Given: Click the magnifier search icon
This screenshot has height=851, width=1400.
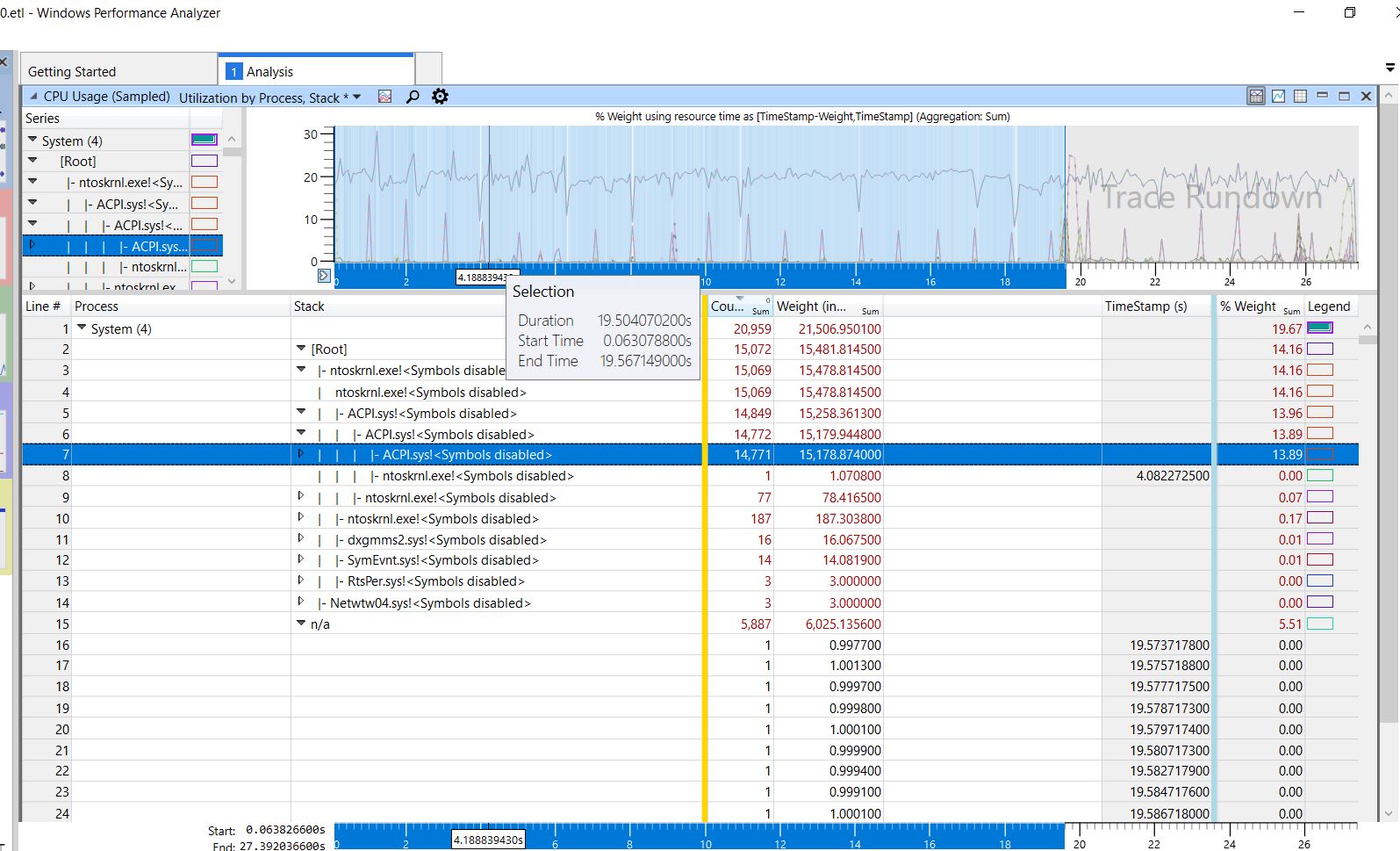Looking at the screenshot, I should 413,97.
